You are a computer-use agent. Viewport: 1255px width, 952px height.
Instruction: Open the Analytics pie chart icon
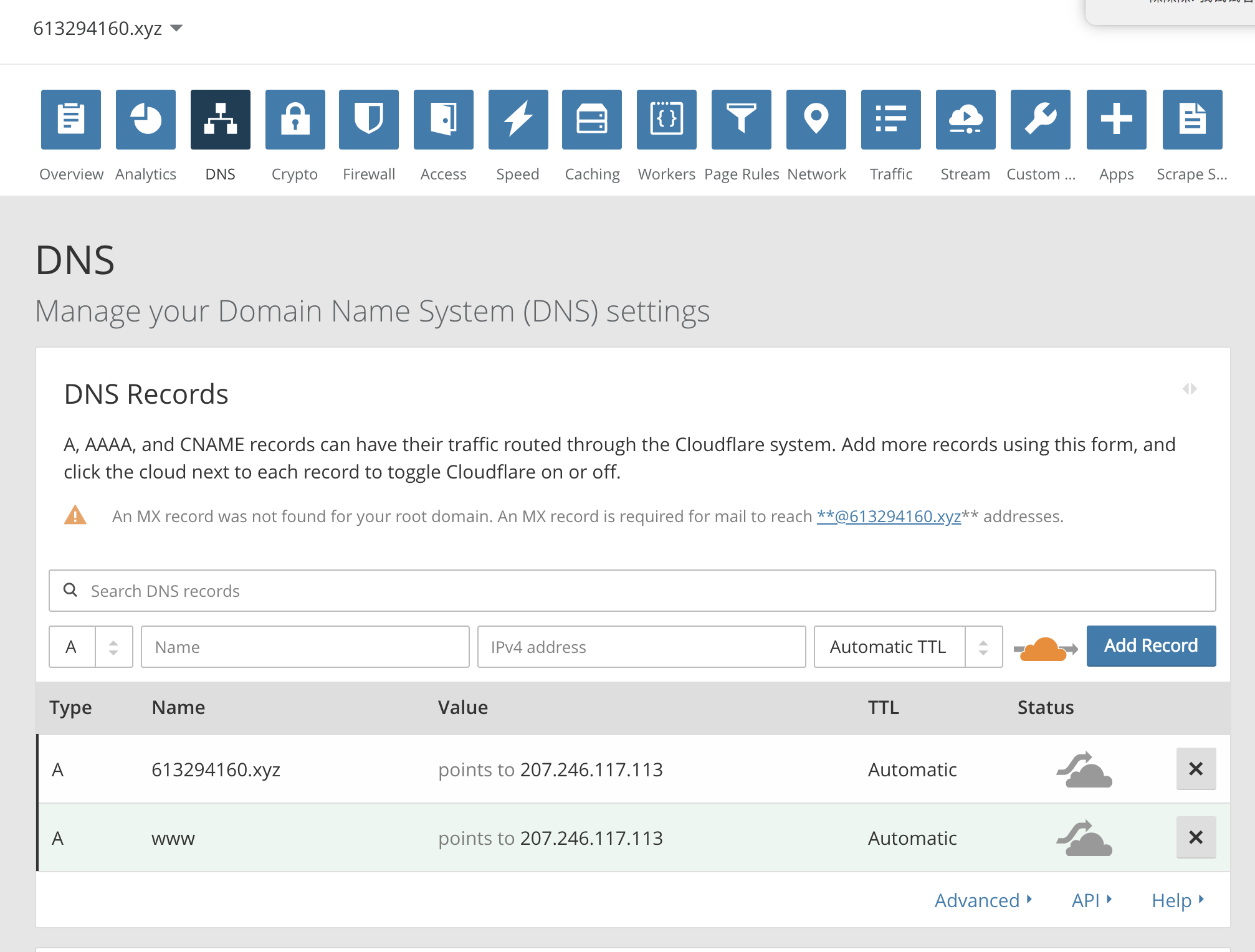coord(146,120)
